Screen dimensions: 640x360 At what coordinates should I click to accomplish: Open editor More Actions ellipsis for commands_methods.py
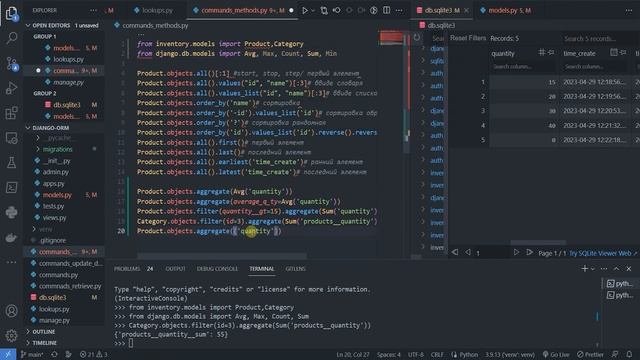[x=399, y=11]
